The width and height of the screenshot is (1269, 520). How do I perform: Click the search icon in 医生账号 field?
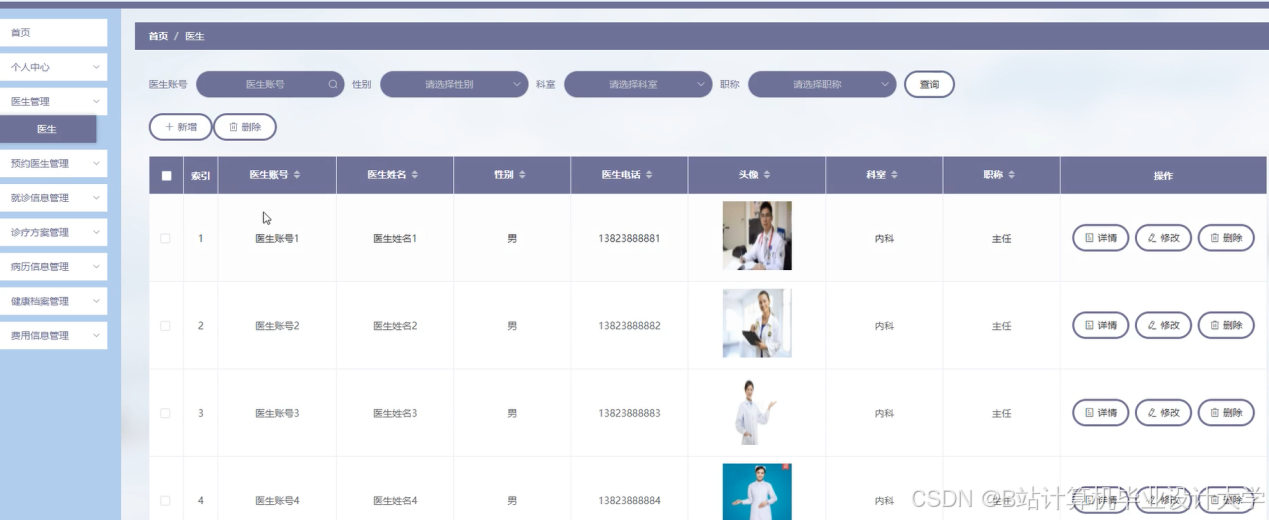333,85
